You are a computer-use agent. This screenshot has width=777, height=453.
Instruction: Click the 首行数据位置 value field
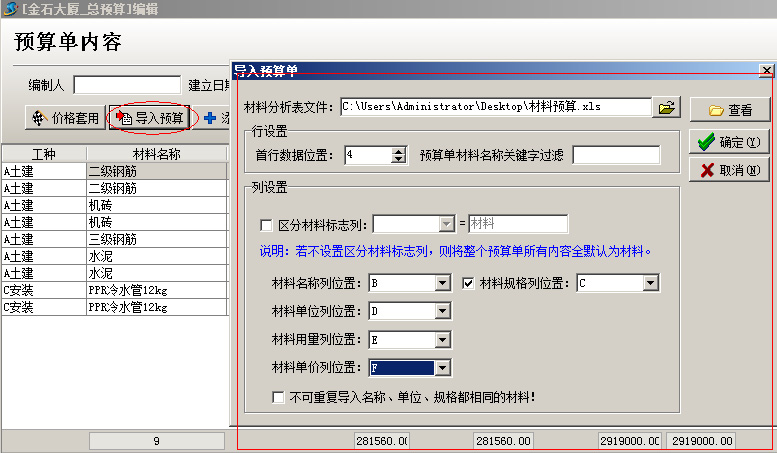point(368,155)
